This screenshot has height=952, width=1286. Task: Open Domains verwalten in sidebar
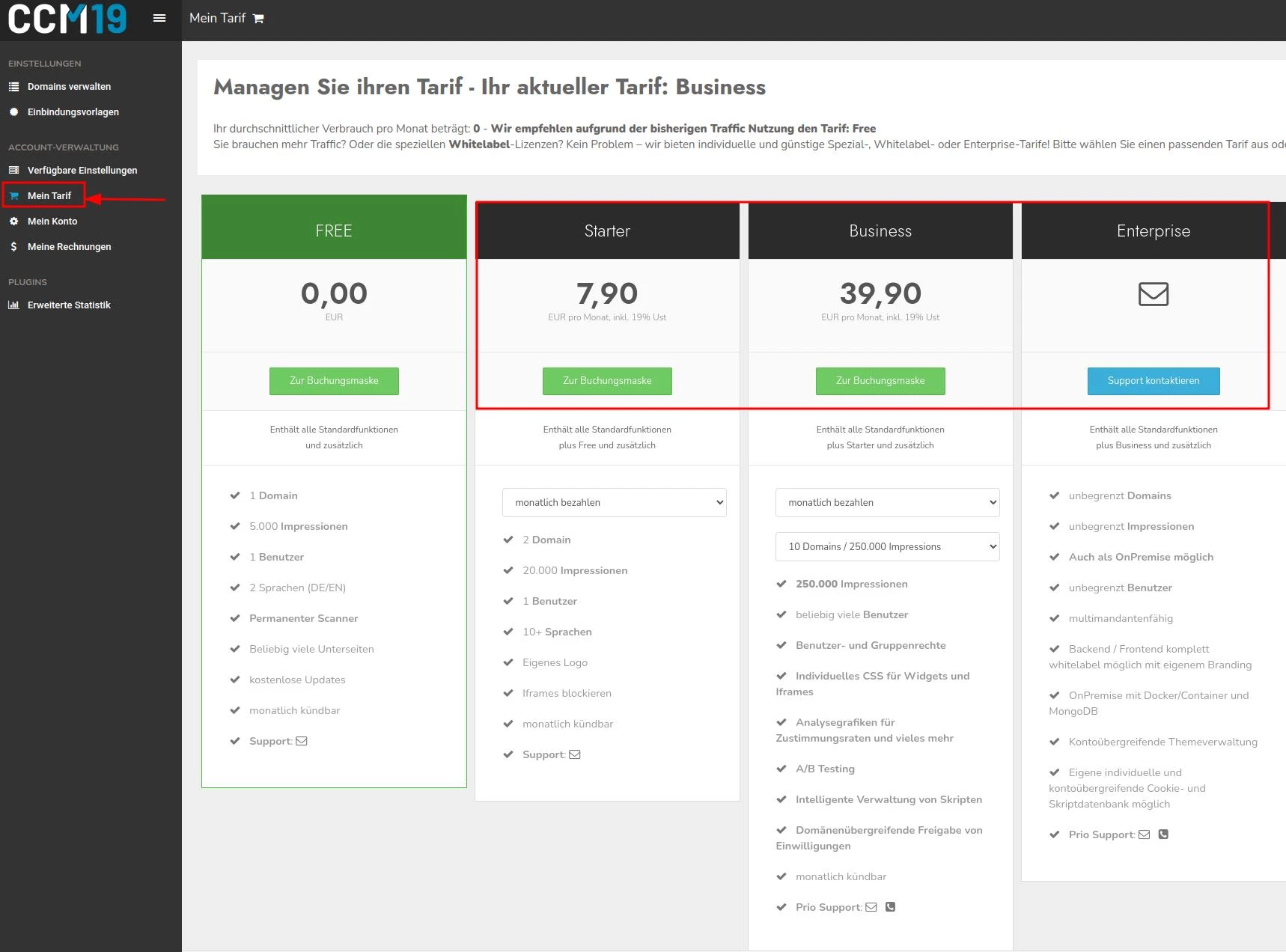pyautogui.click(x=69, y=87)
